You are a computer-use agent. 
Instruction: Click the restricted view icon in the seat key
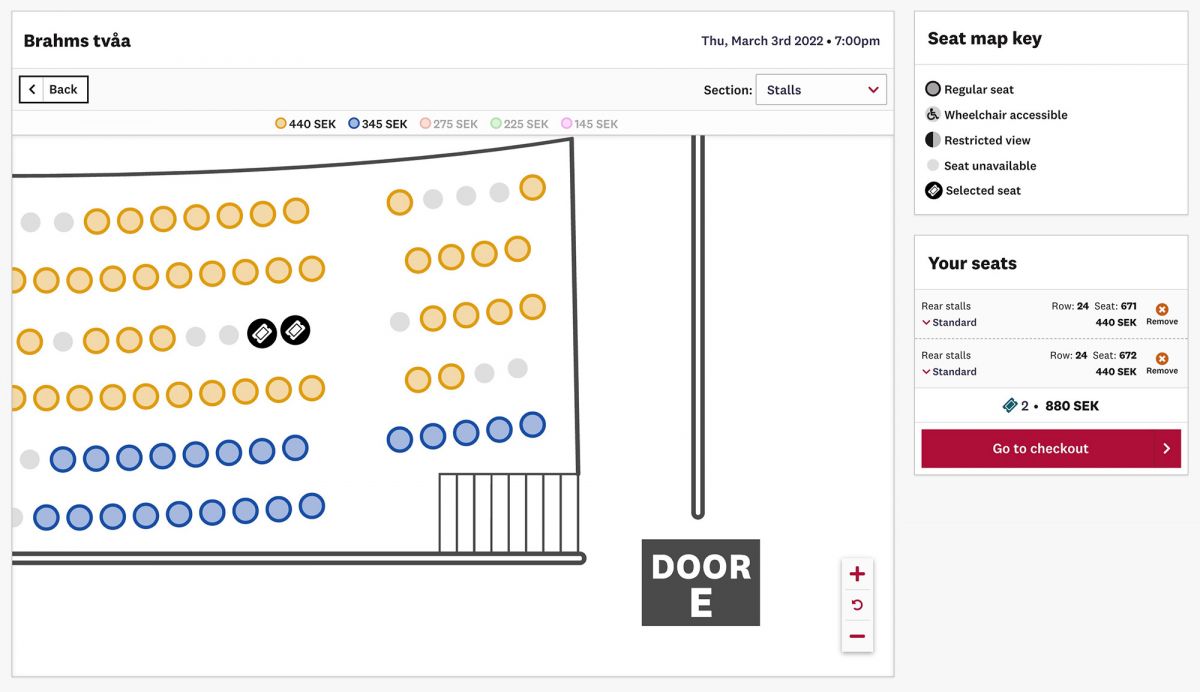point(931,140)
